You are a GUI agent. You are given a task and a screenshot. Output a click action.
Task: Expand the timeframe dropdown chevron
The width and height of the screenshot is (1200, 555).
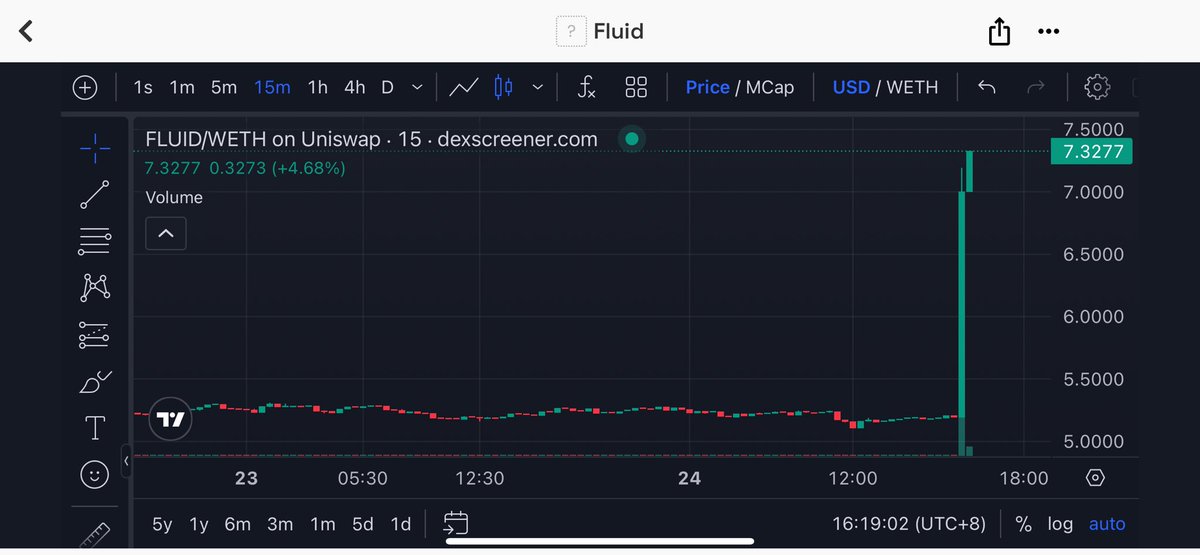(418, 88)
